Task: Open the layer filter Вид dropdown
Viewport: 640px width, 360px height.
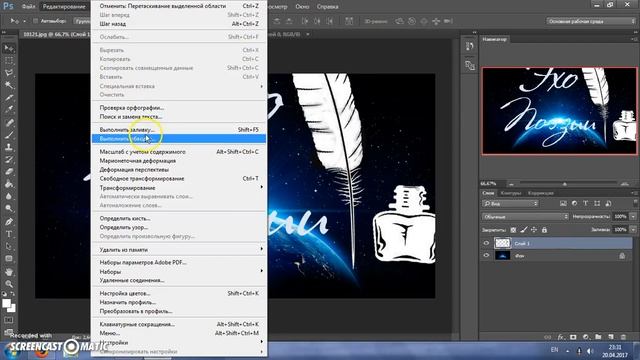Action: click(510, 203)
